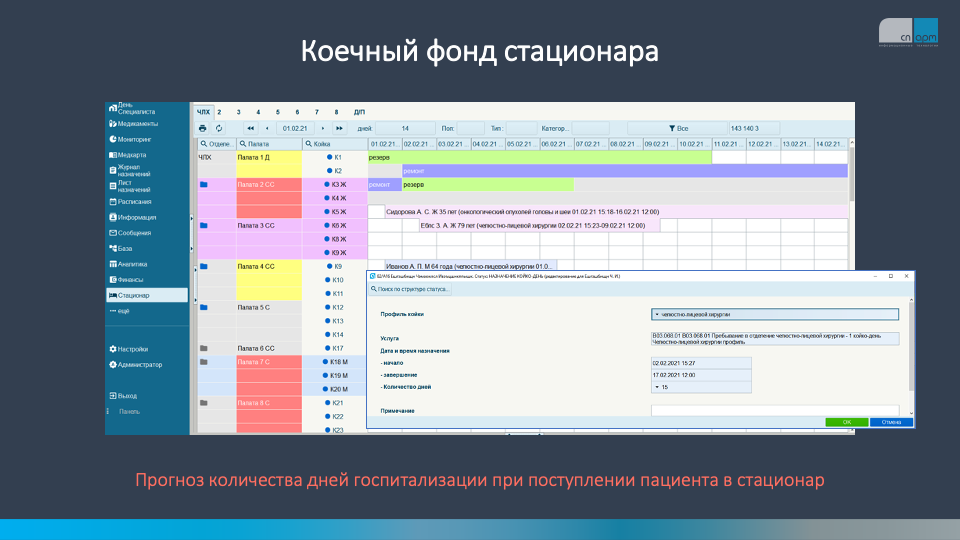Open Настройки settings
The image size is (960, 540).
pos(129,349)
